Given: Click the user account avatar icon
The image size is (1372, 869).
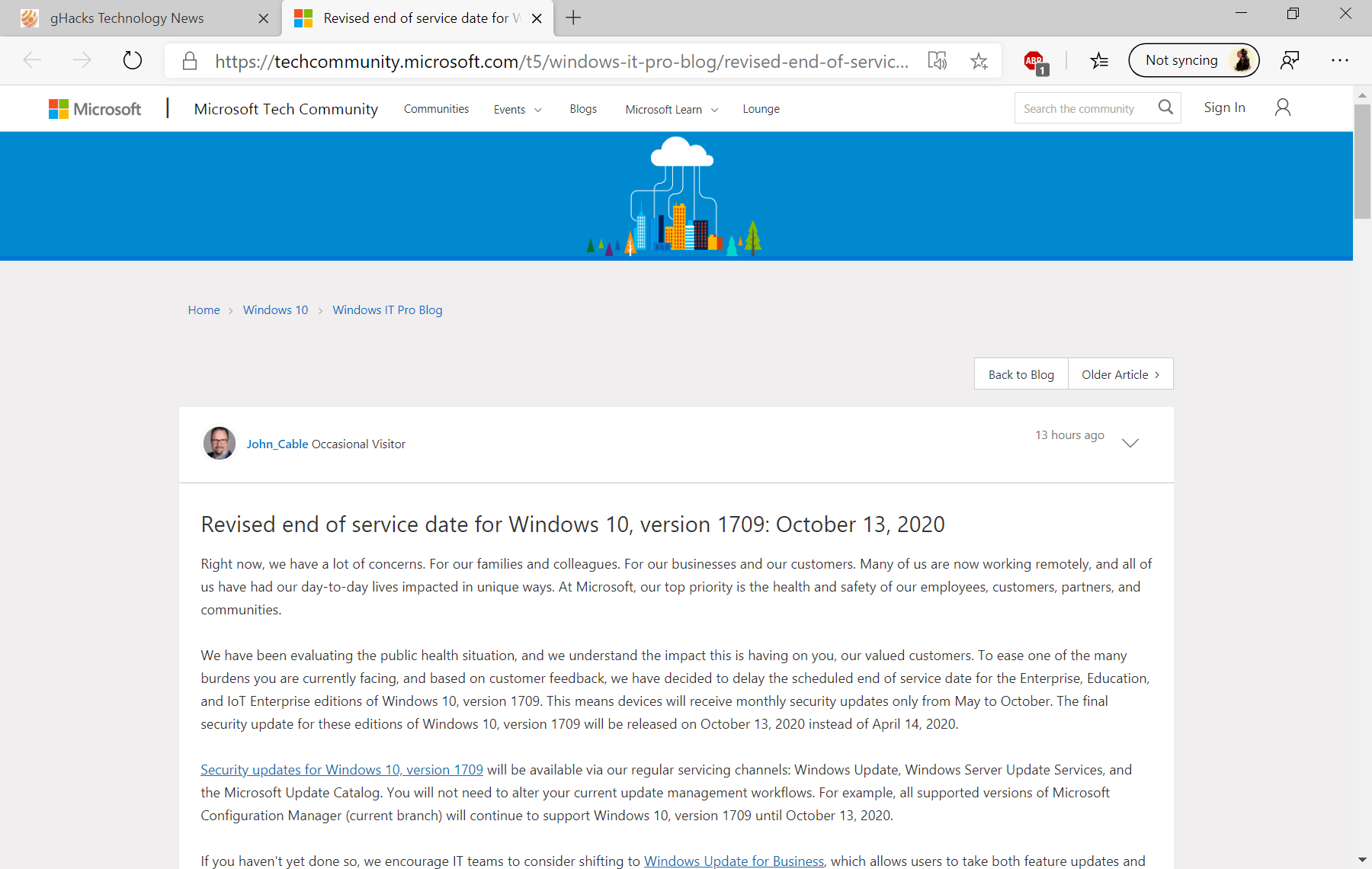Looking at the screenshot, I should (1283, 107).
